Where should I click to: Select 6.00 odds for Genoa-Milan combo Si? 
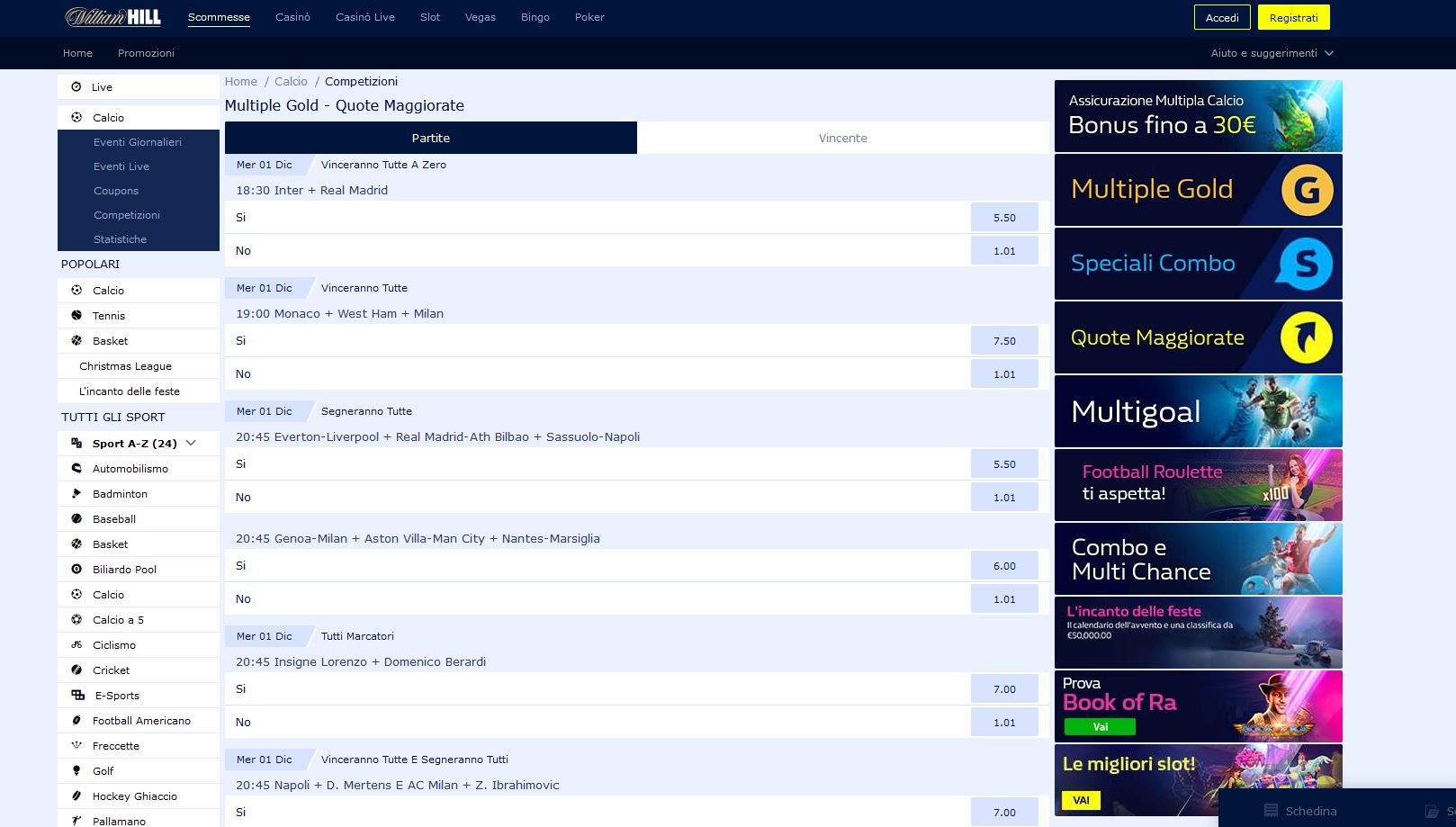pyautogui.click(x=1004, y=566)
